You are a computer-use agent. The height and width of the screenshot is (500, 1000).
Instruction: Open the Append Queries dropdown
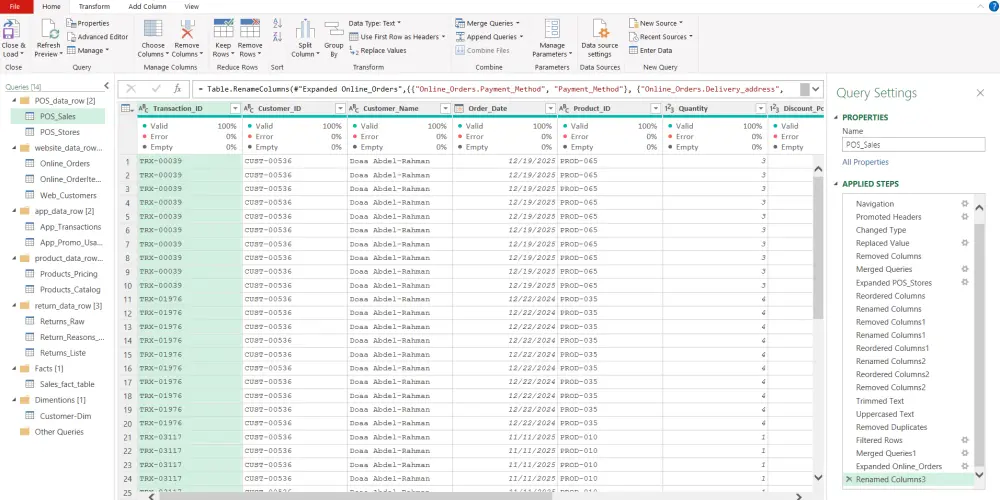(490, 37)
